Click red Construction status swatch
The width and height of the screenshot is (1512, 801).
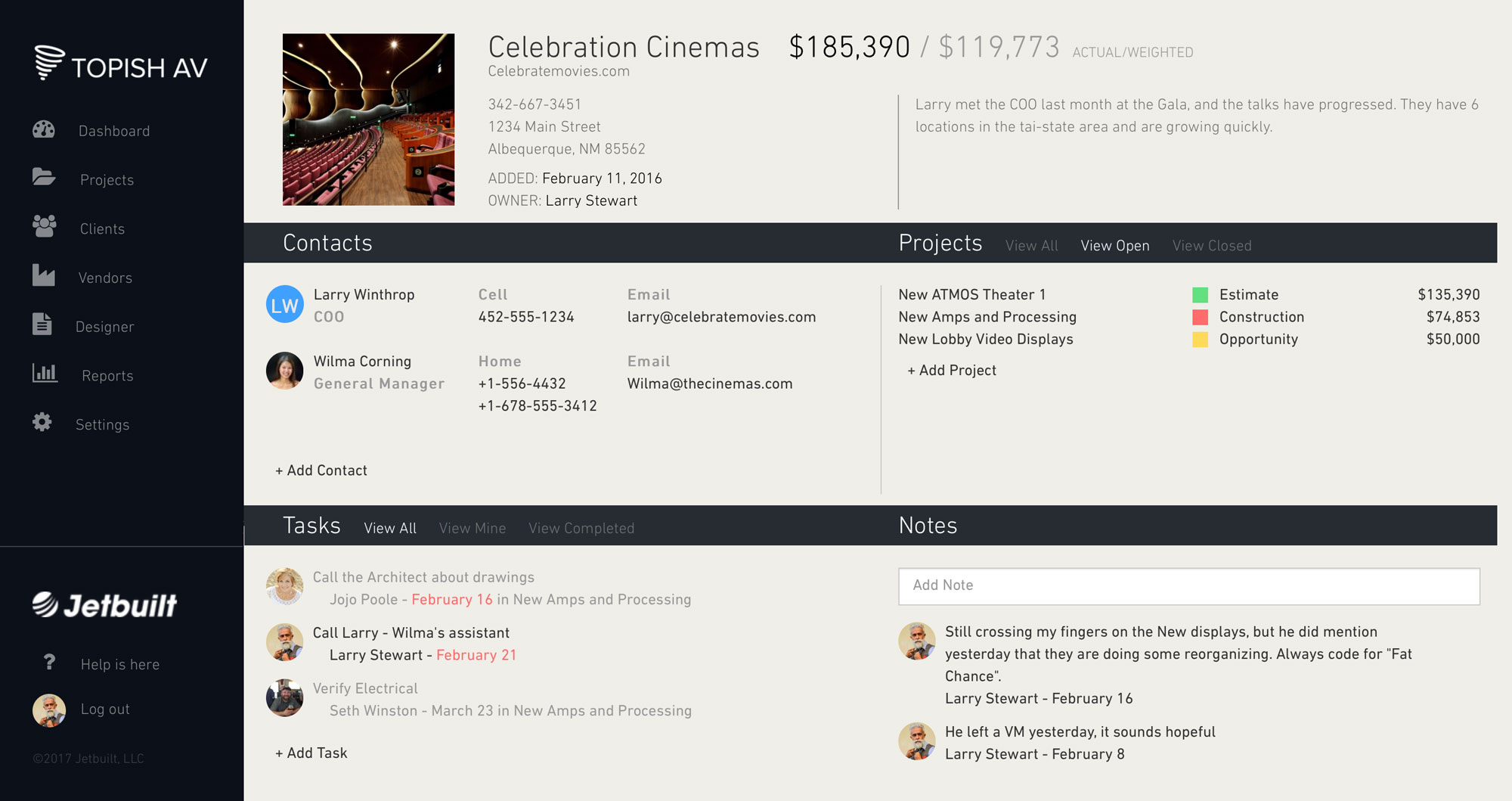(x=1200, y=317)
